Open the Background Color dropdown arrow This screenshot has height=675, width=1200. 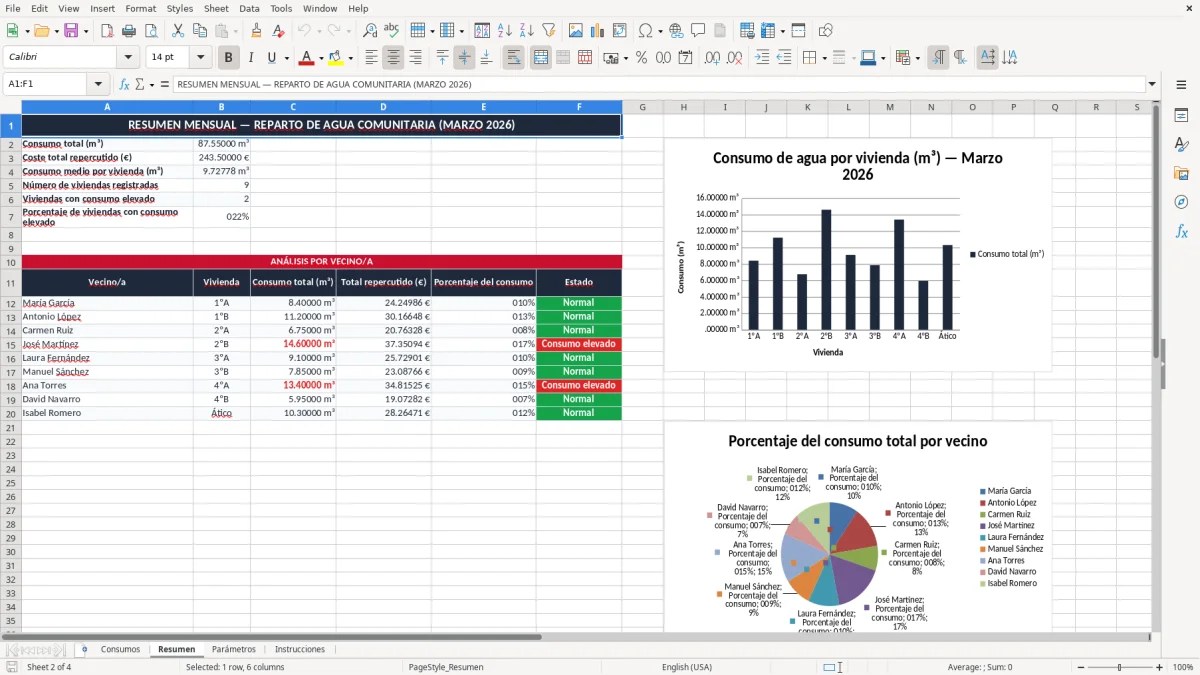349,58
